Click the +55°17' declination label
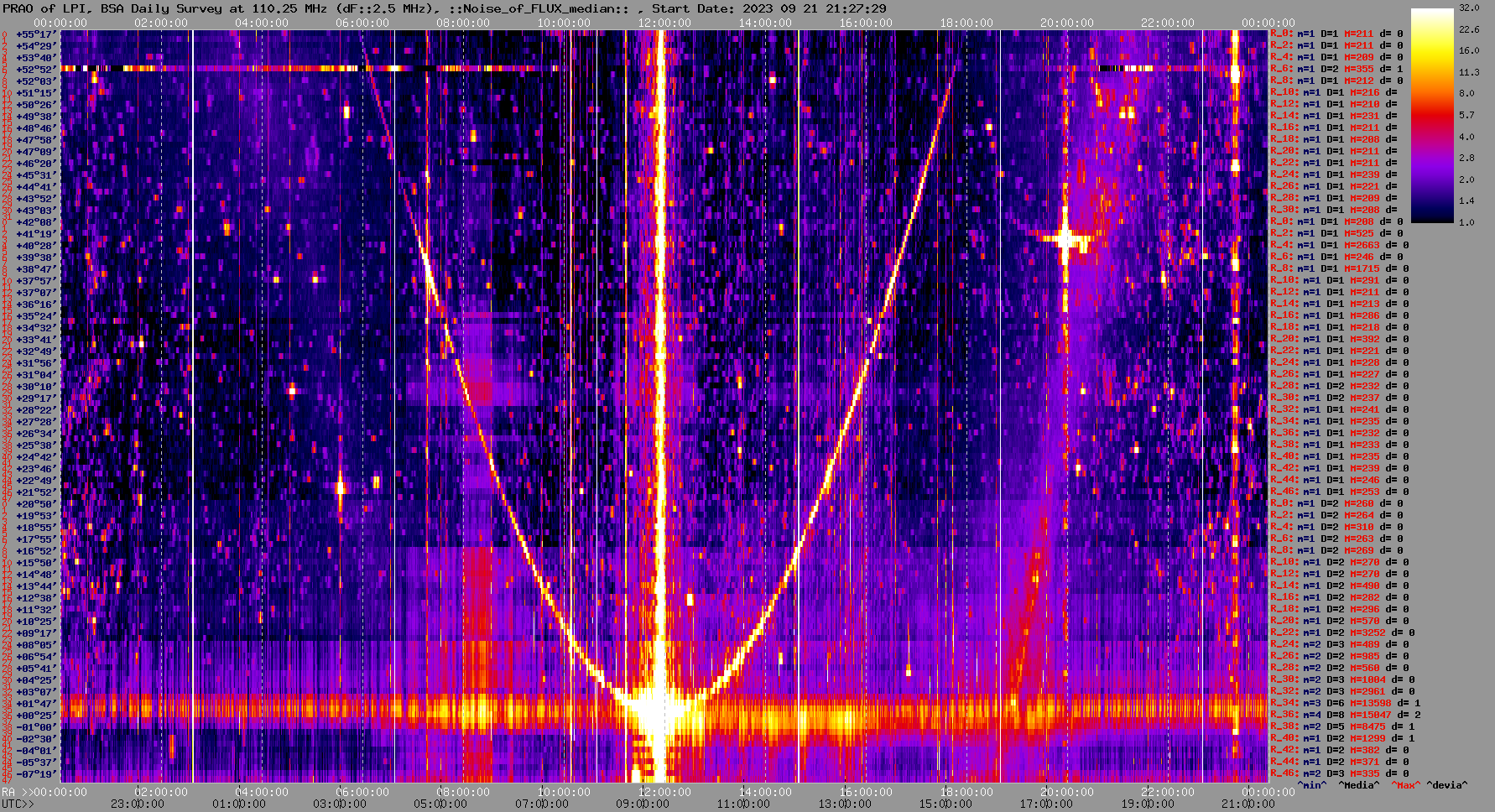Viewport: 1495px width, 812px height. pos(35,34)
